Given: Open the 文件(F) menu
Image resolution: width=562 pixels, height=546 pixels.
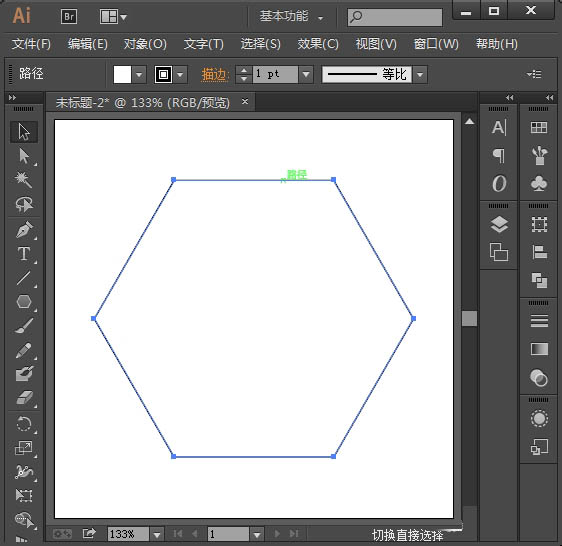Looking at the screenshot, I should pos(31,44).
